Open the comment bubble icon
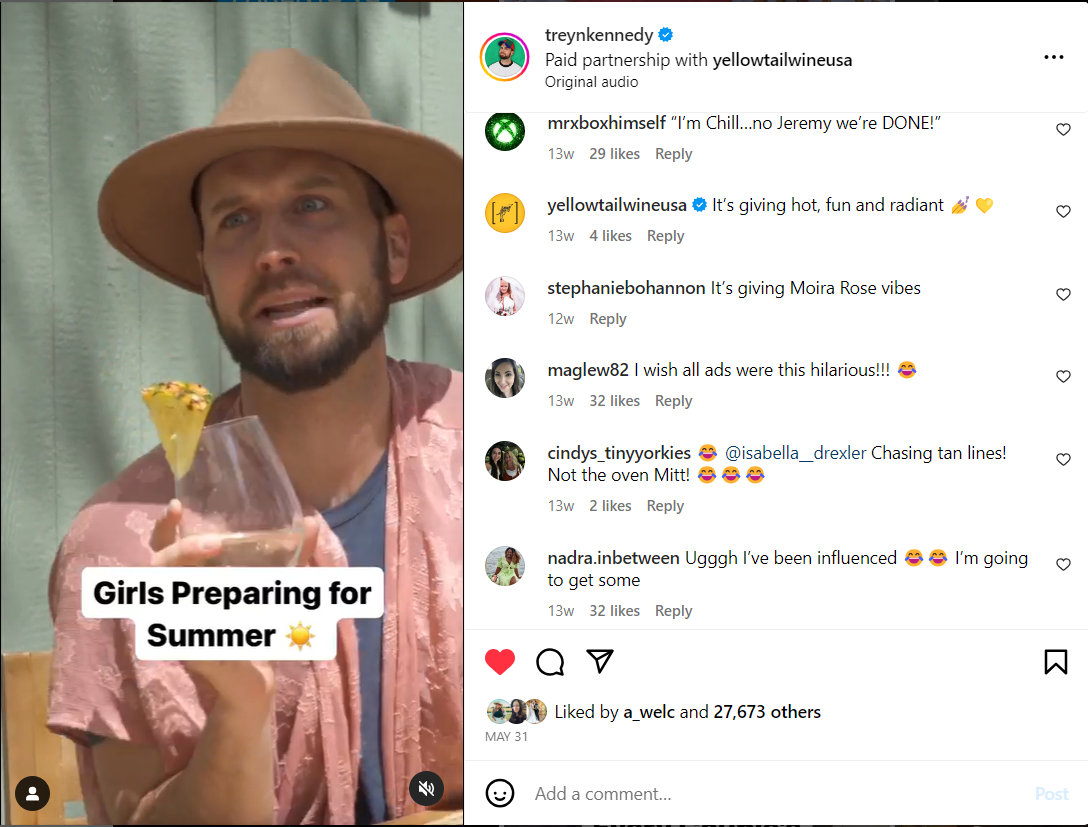The width and height of the screenshot is (1088, 827). [550, 662]
